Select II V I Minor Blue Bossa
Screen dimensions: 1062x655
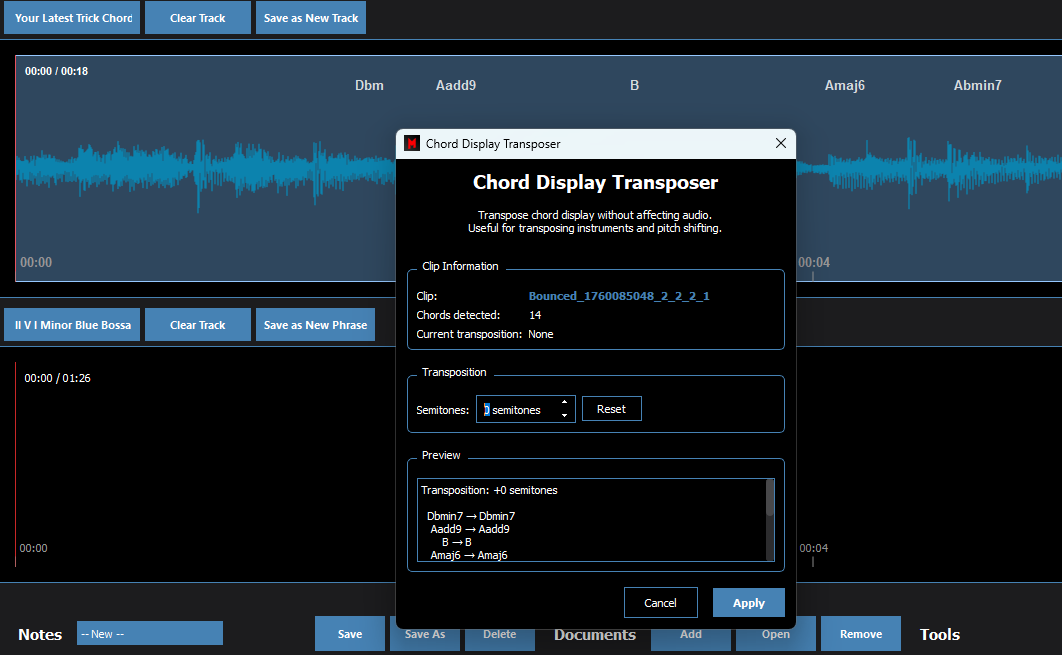pyautogui.click(x=73, y=325)
